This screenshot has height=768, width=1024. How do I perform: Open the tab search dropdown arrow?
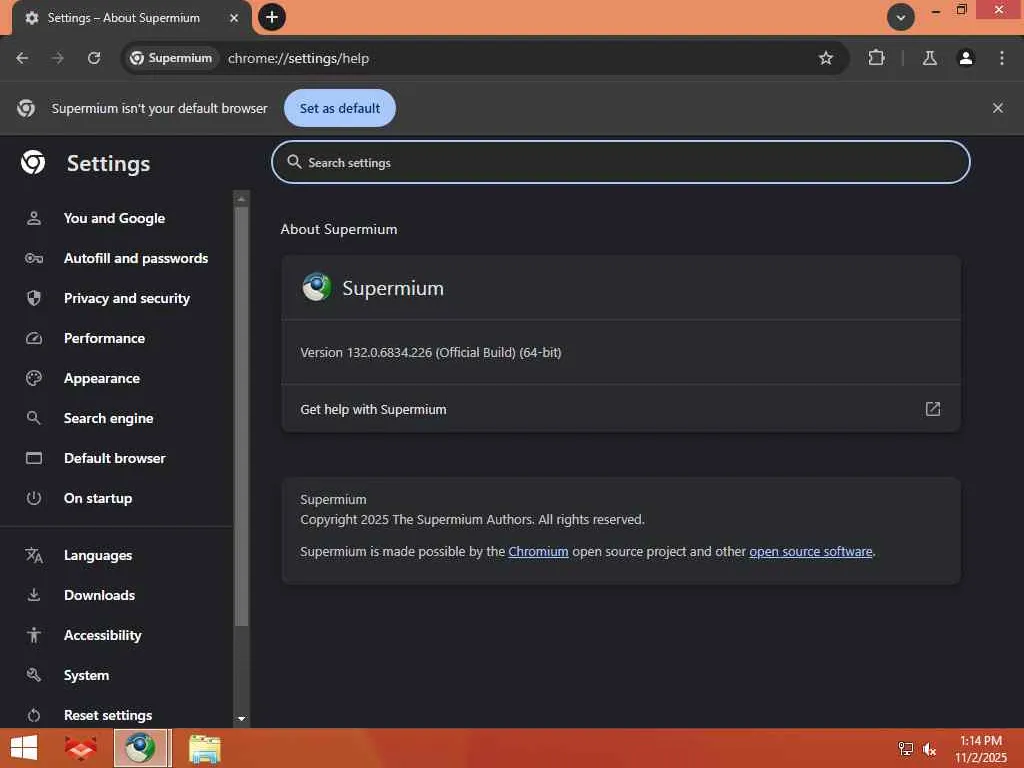click(901, 17)
